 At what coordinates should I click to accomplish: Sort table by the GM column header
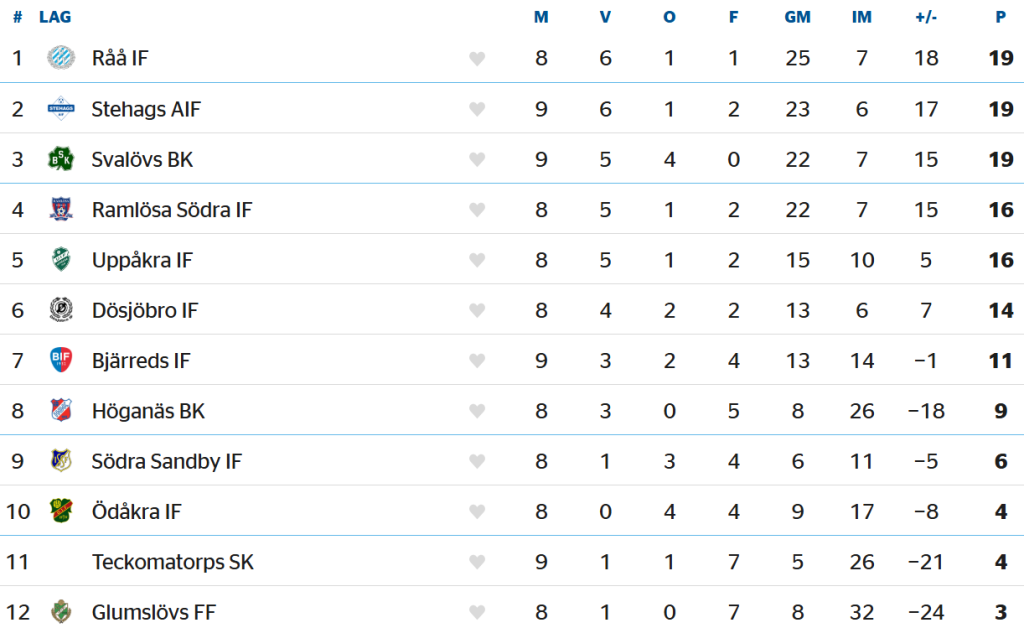797,17
